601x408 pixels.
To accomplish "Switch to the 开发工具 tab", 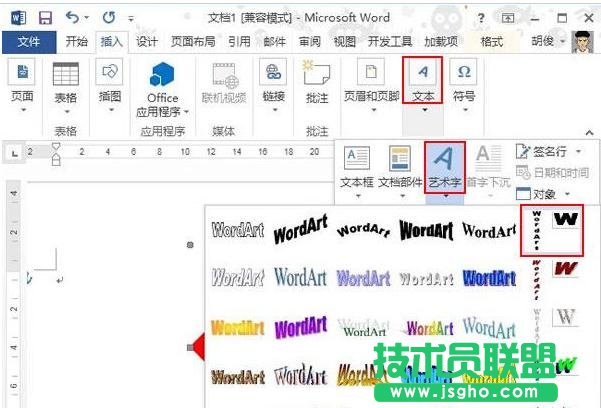I will (x=390, y=41).
